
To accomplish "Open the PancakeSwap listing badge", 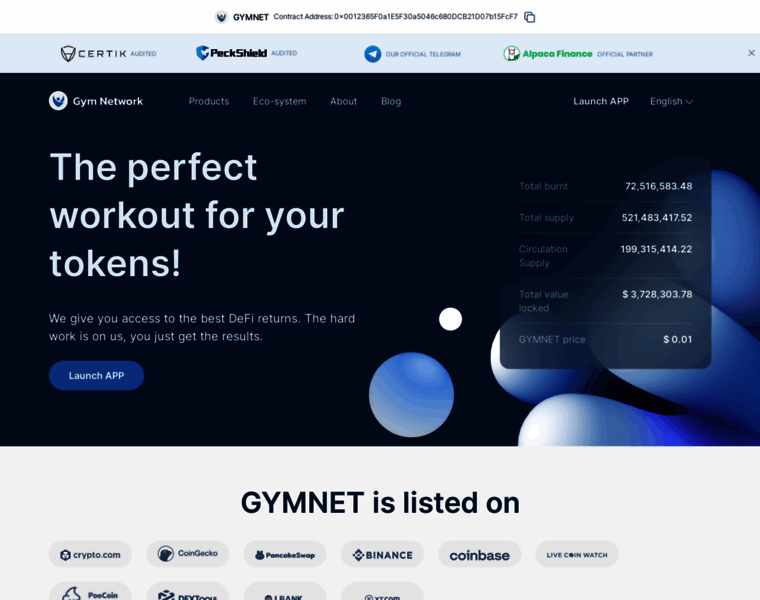I will [x=285, y=554].
